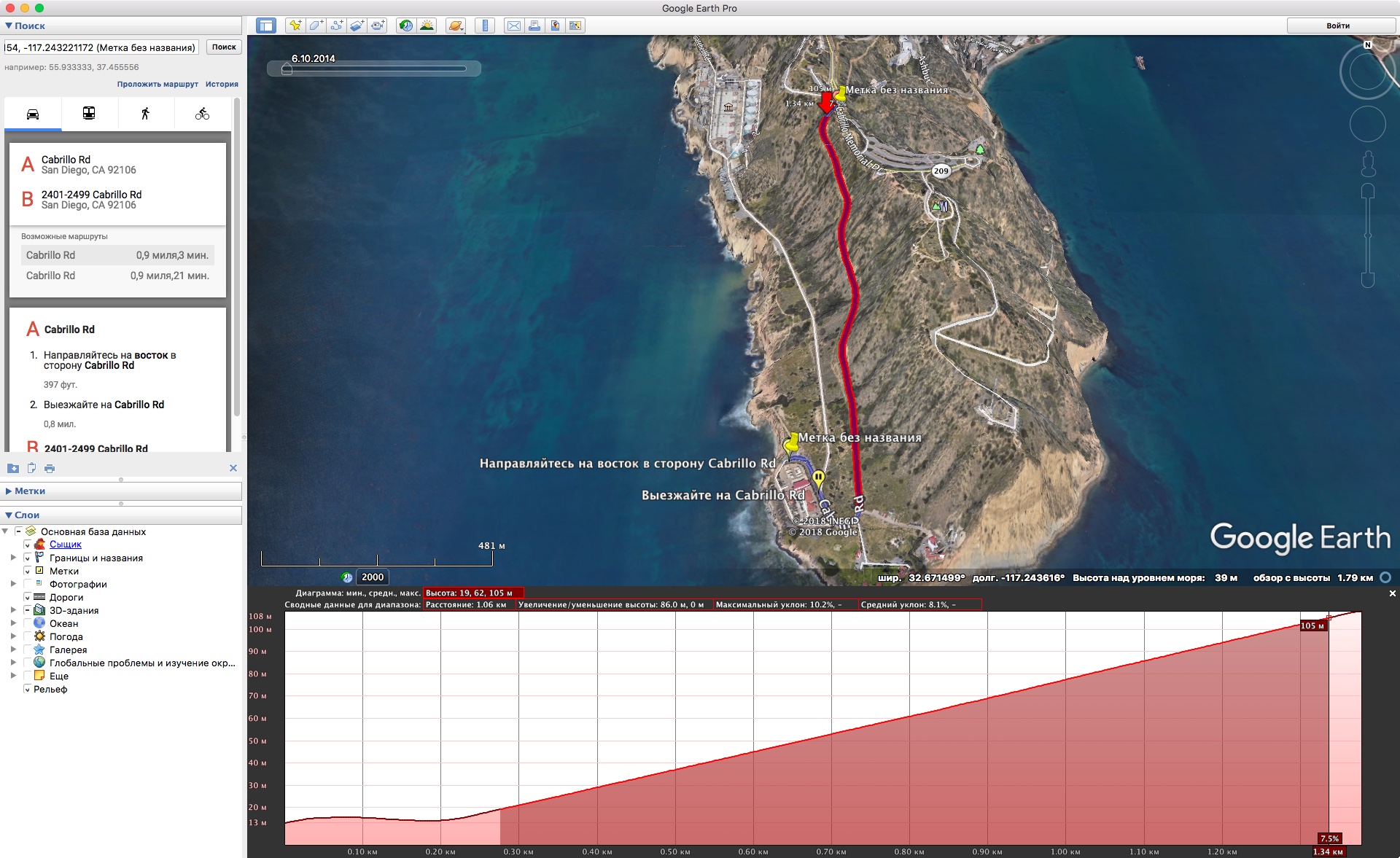The image size is (1400, 858).
Task: Click the Street View pegman icon
Action: point(1369,164)
